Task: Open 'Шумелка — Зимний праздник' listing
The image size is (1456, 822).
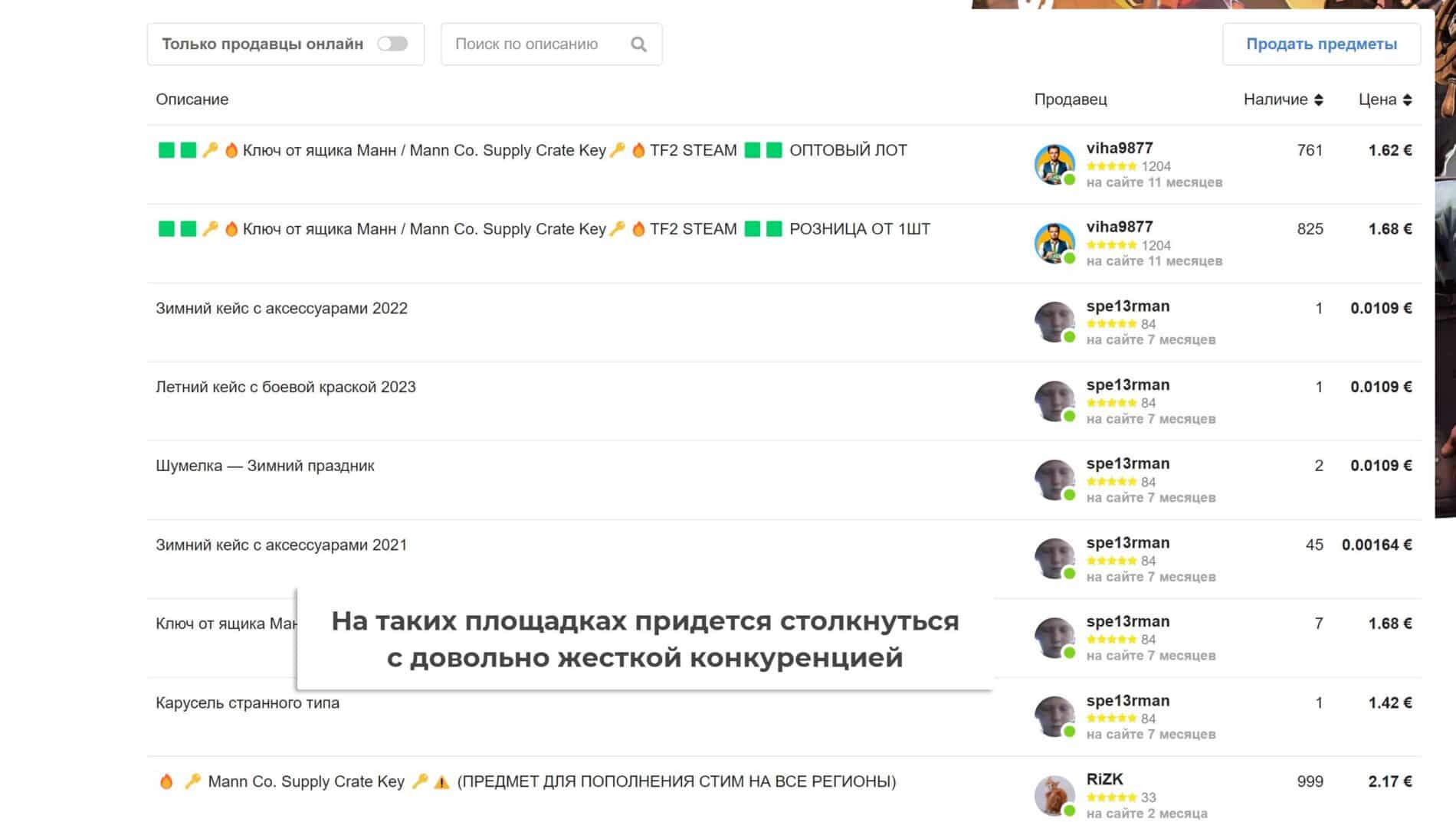Action: pos(265,466)
